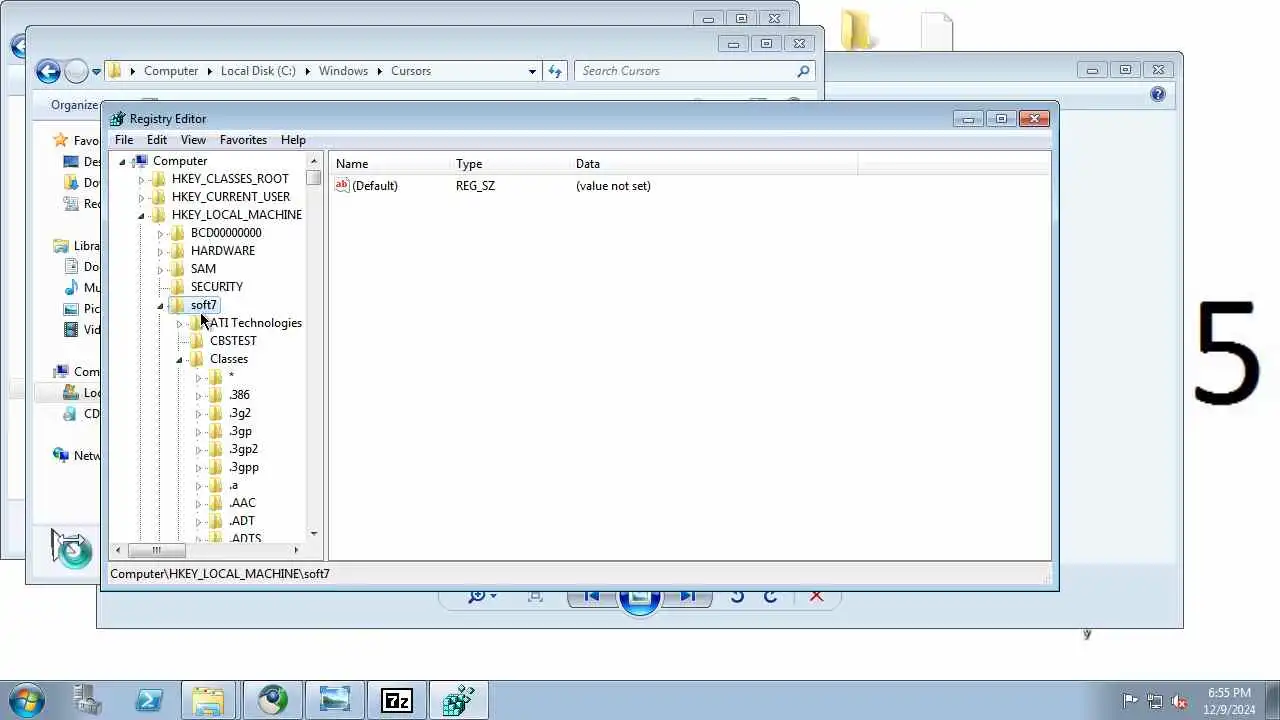1280x720 pixels.
Task: Select the .ADT key folder icon
Action: [x=216, y=521]
